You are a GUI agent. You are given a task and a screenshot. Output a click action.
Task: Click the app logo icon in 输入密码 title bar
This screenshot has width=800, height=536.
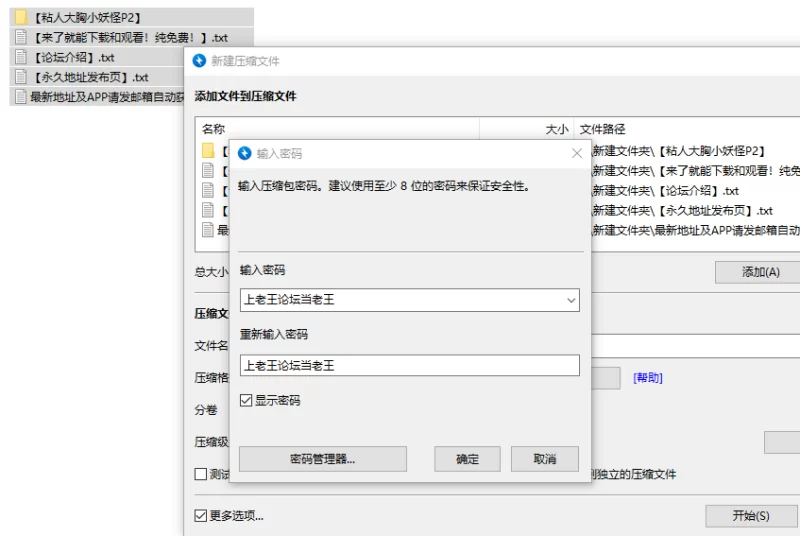pyautogui.click(x=245, y=153)
